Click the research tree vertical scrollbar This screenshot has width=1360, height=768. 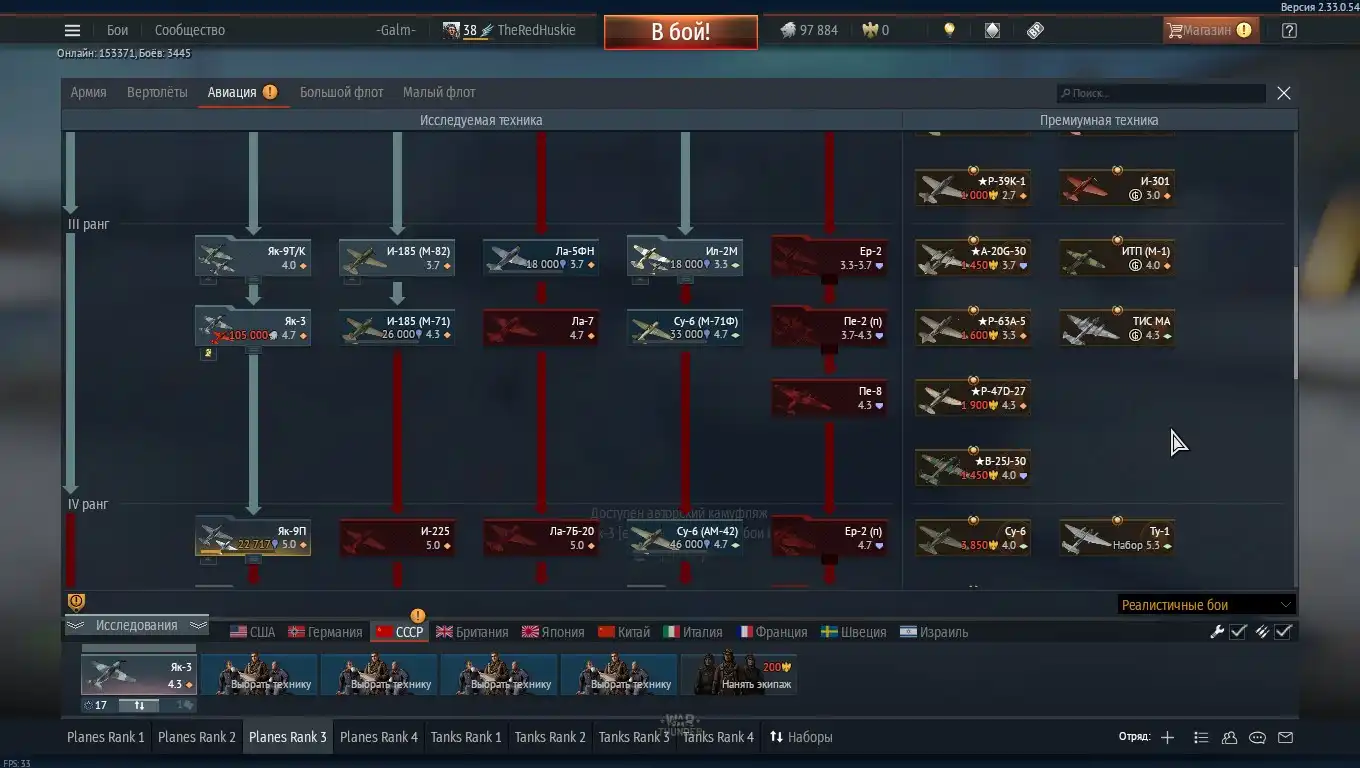click(1296, 323)
